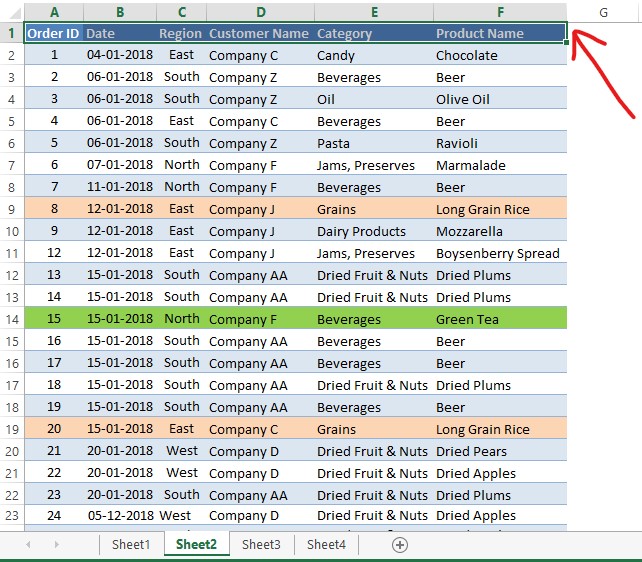Image resolution: width=642 pixels, height=562 pixels.
Task: Select date cell 05-12-2018
Action: click(120, 515)
